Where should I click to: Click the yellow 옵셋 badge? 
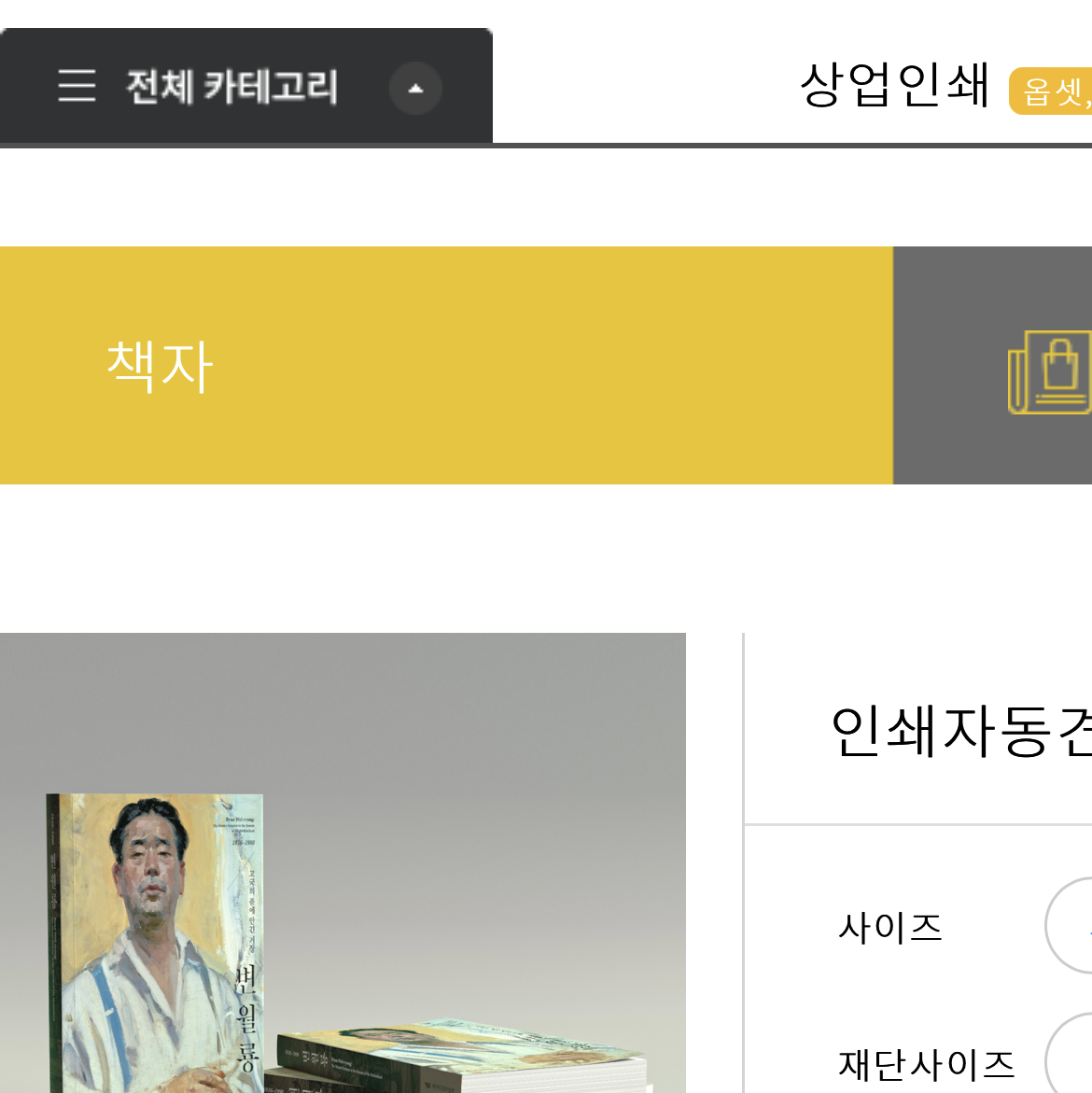click(x=1051, y=91)
